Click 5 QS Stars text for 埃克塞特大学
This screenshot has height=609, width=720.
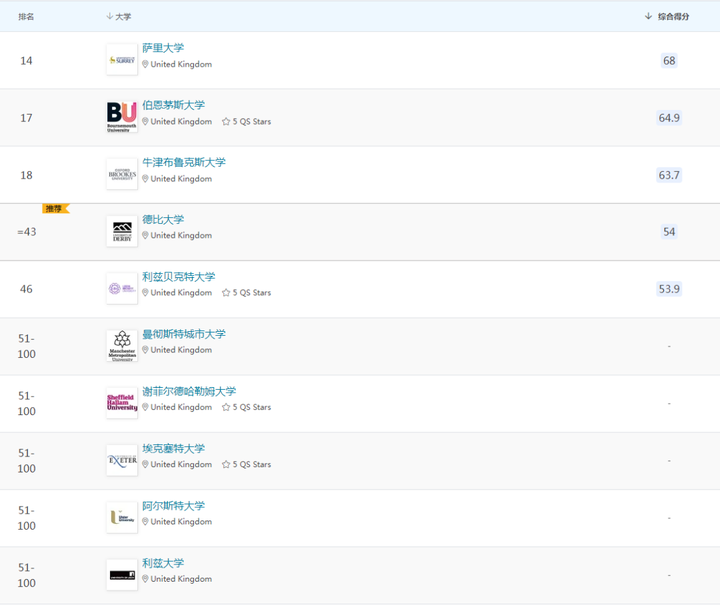point(252,464)
